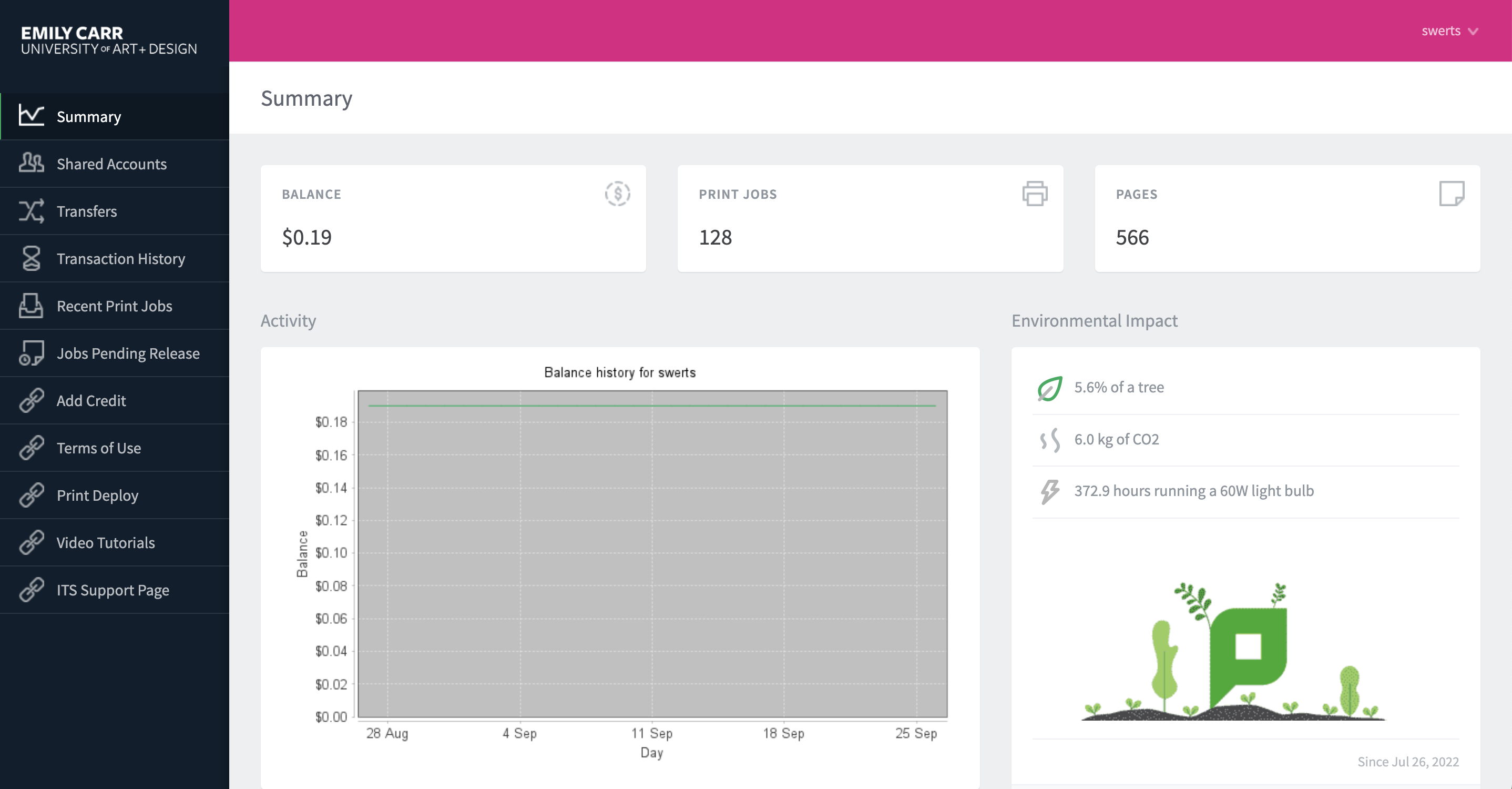Open the swerts username menu

(x=1441, y=31)
